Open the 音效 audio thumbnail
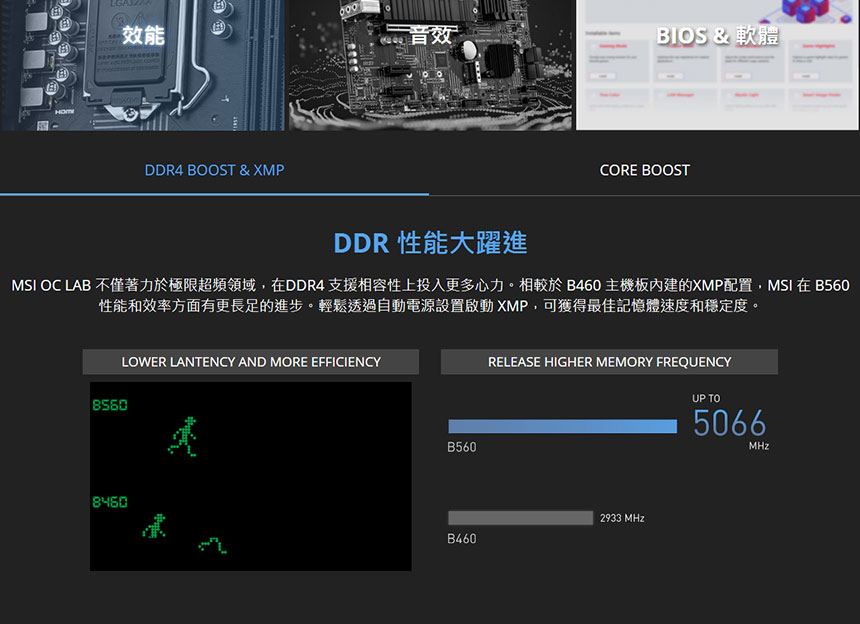Screen dimensions: 860x624 click(x=430, y=65)
